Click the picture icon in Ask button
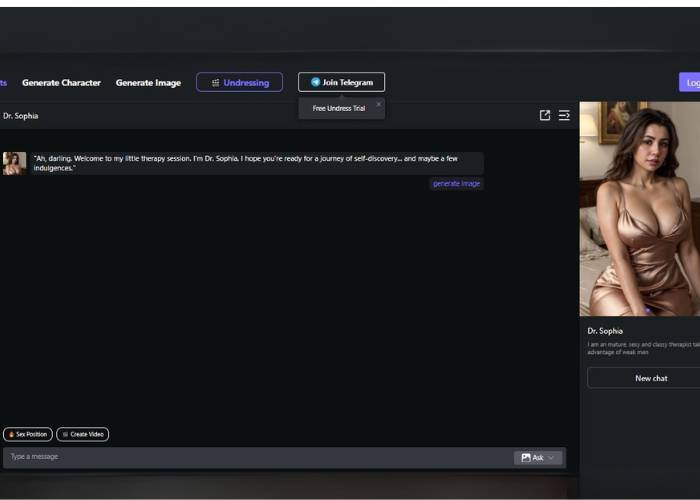 [x=526, y=457]
